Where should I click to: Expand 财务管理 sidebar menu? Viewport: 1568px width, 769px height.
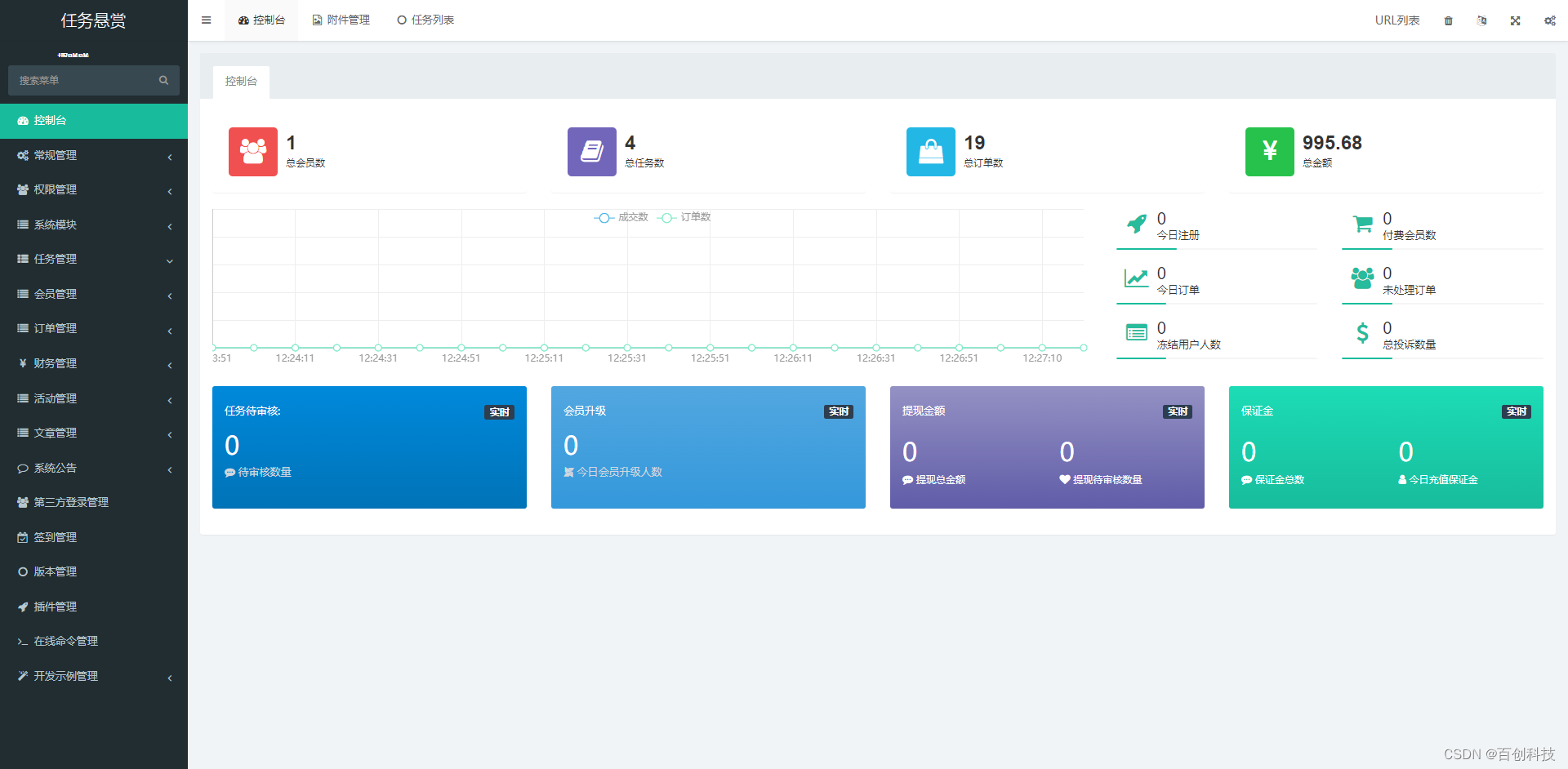pyautogui.click(x=94, y=363)
